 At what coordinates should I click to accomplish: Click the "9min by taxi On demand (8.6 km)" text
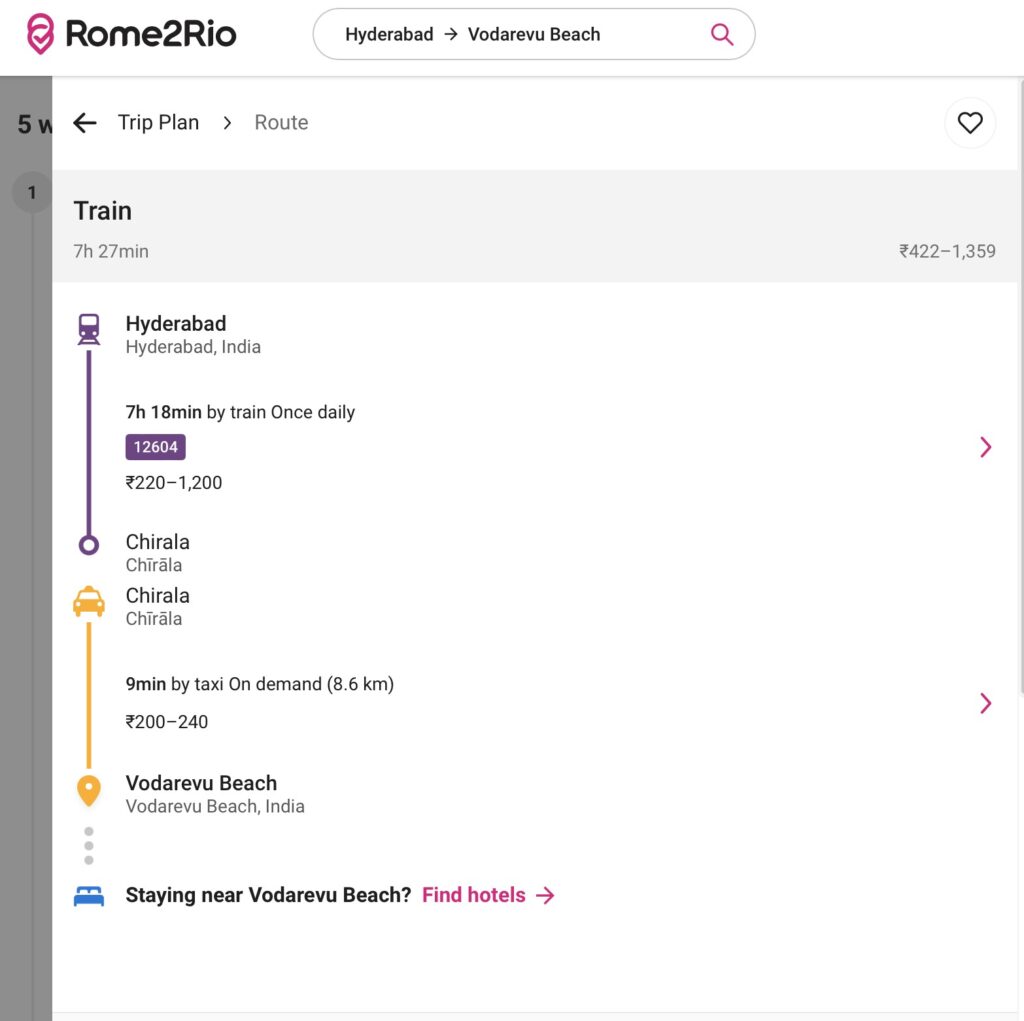click(x=260, y=684)
